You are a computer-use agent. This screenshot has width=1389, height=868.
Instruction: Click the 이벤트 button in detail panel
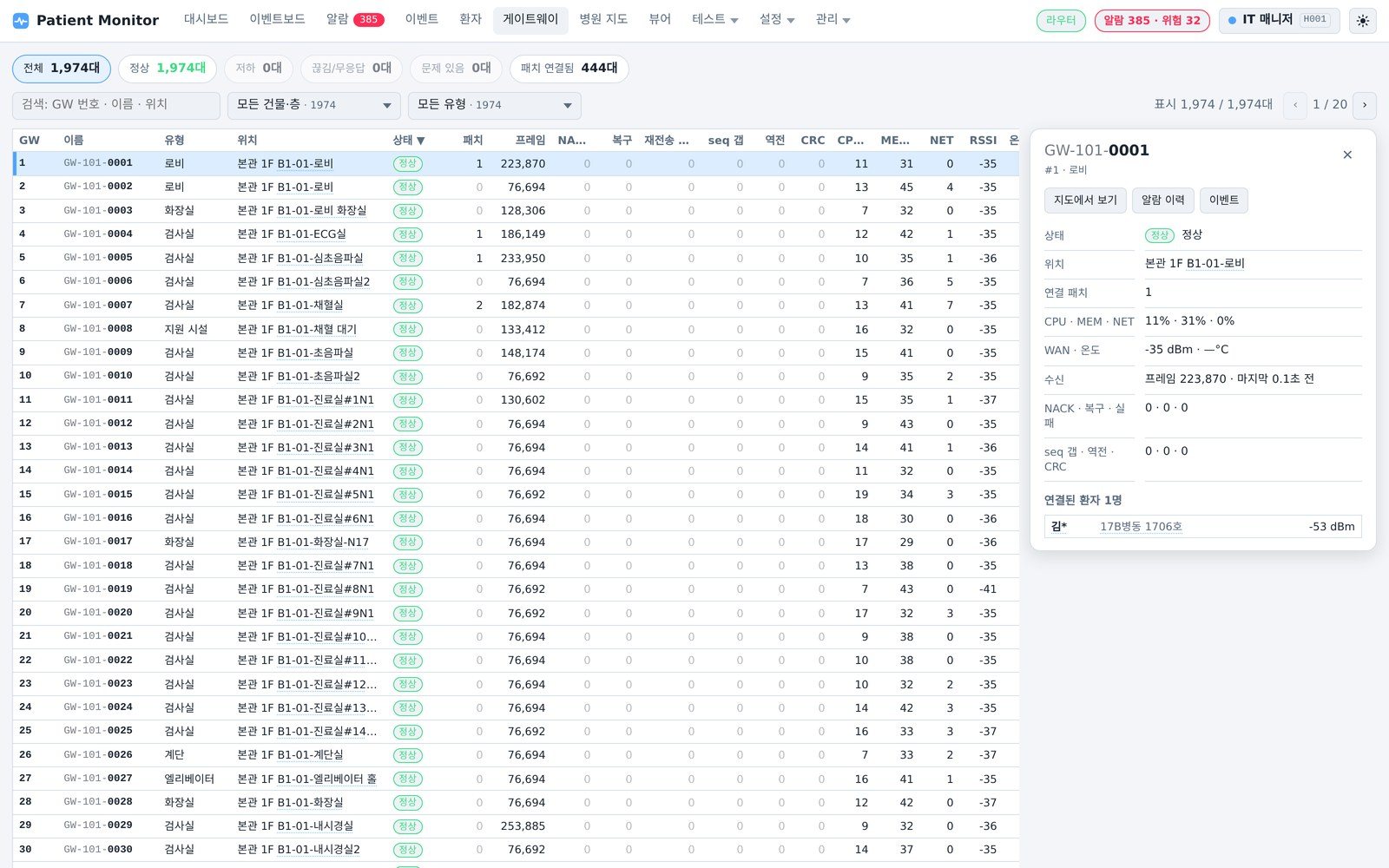(1224, 201)
